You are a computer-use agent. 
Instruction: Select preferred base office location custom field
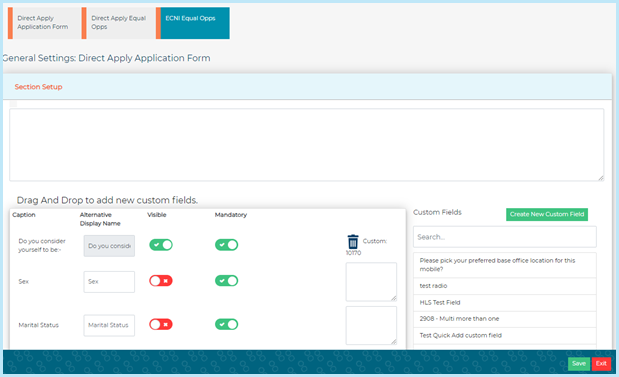click(505, 265)
